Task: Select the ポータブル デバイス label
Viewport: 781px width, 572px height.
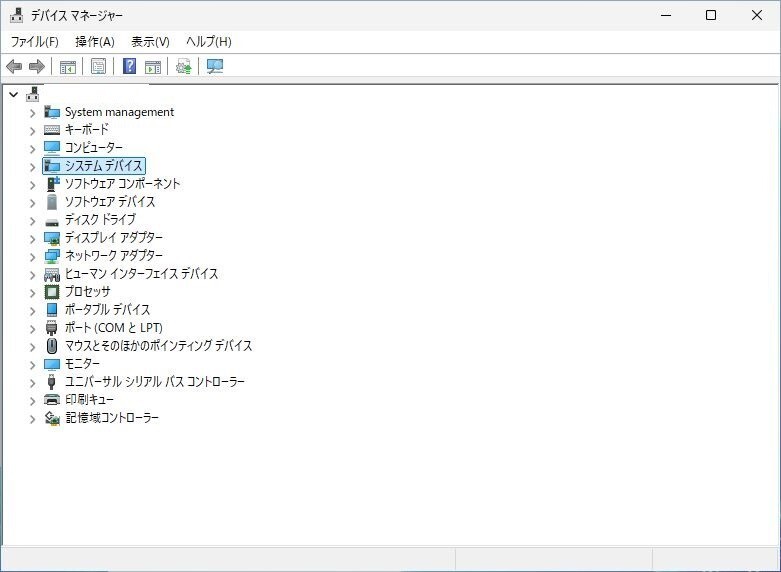Action: pyautogui.click(x=108, y=309)
